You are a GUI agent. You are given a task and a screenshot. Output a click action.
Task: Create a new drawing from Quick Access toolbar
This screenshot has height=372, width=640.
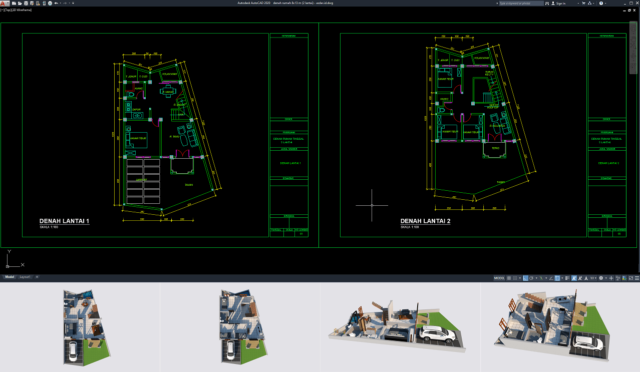[x=14, y=3]
